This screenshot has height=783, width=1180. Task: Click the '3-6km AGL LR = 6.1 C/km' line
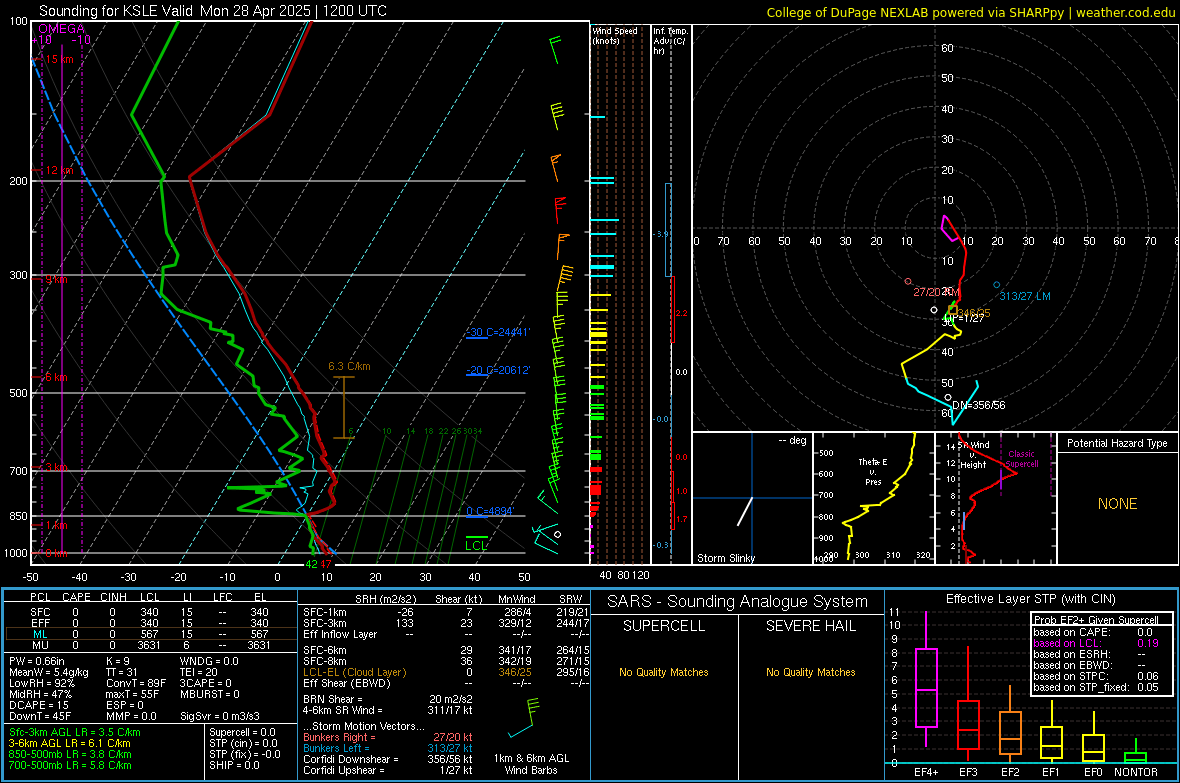click(69, 743)
